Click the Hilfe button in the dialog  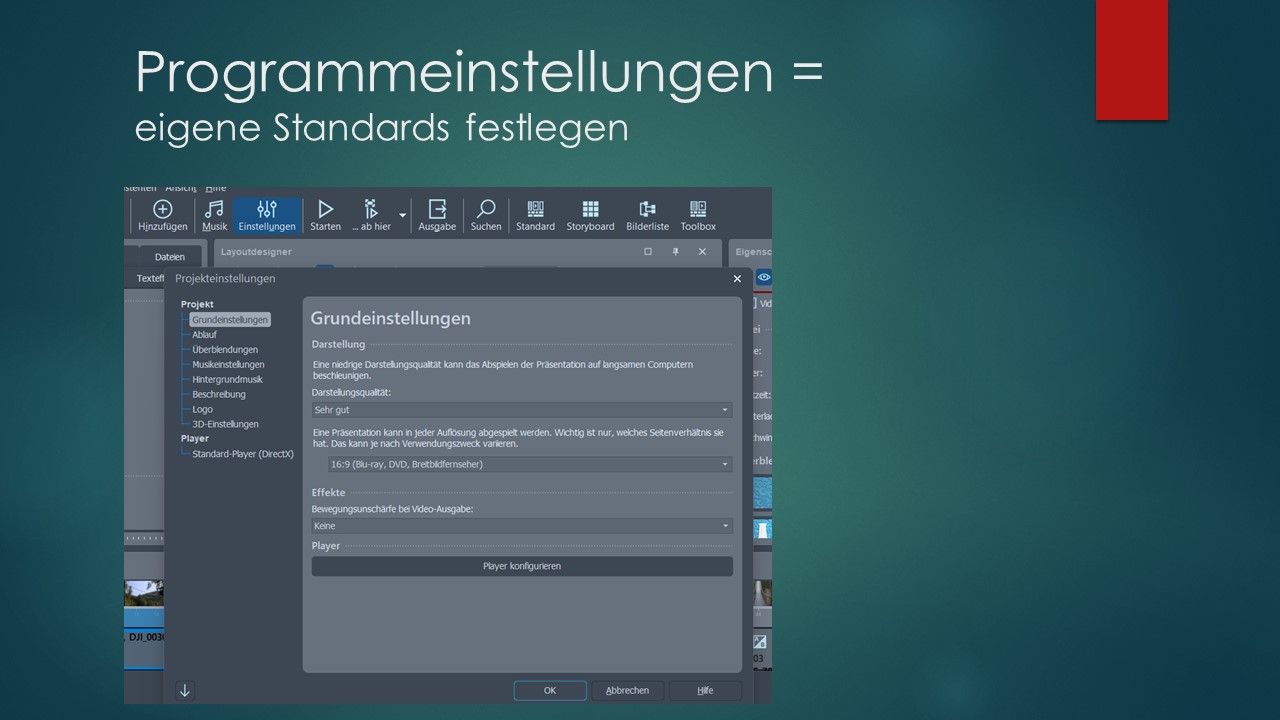705,690
